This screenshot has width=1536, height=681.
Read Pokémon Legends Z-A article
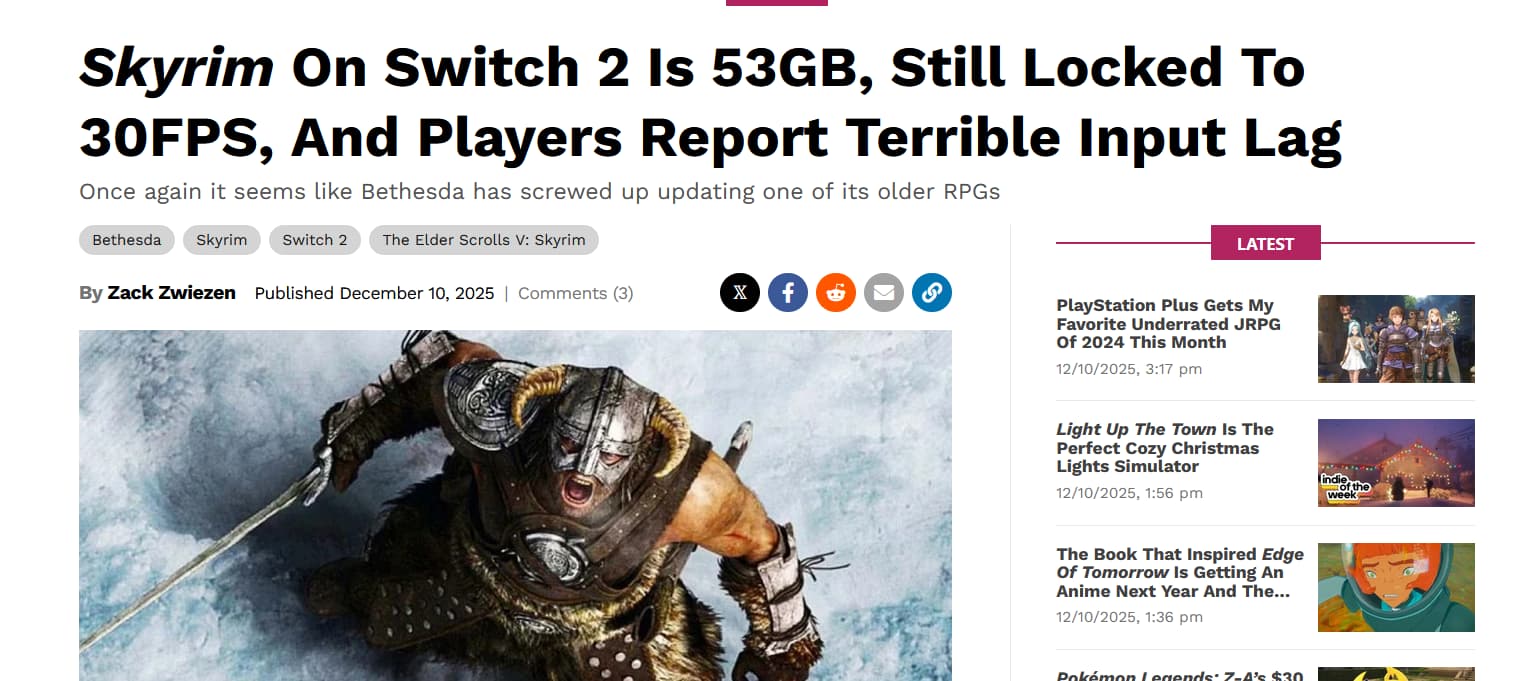click(x=1180, y=675)
